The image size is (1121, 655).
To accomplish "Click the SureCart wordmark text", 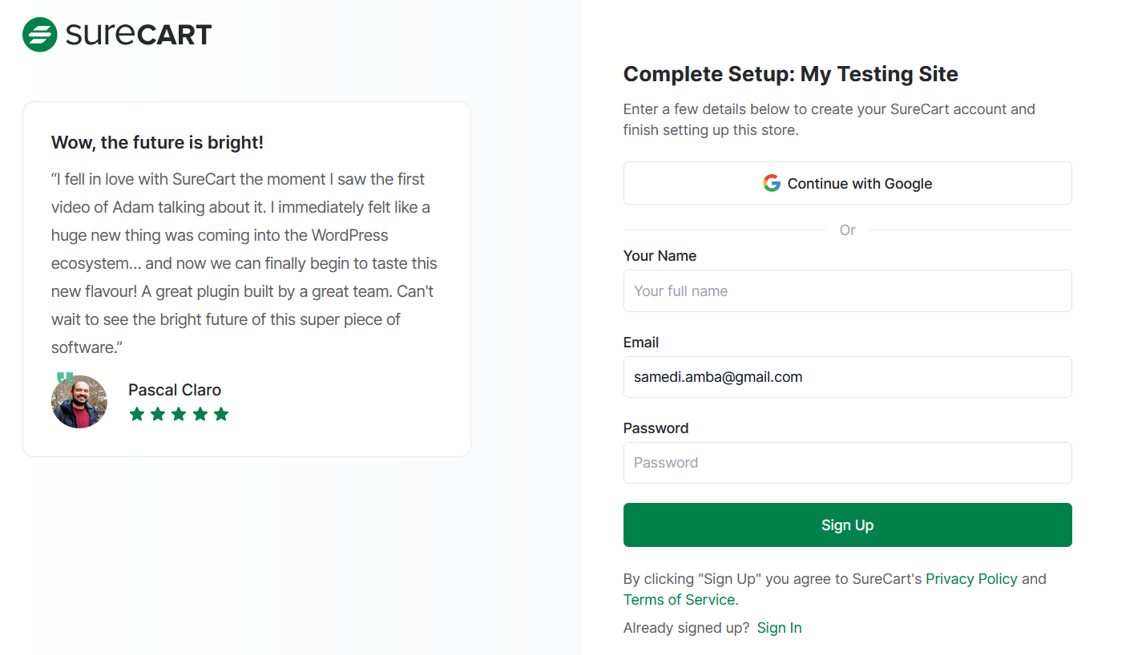I will (x=139, y=34).
